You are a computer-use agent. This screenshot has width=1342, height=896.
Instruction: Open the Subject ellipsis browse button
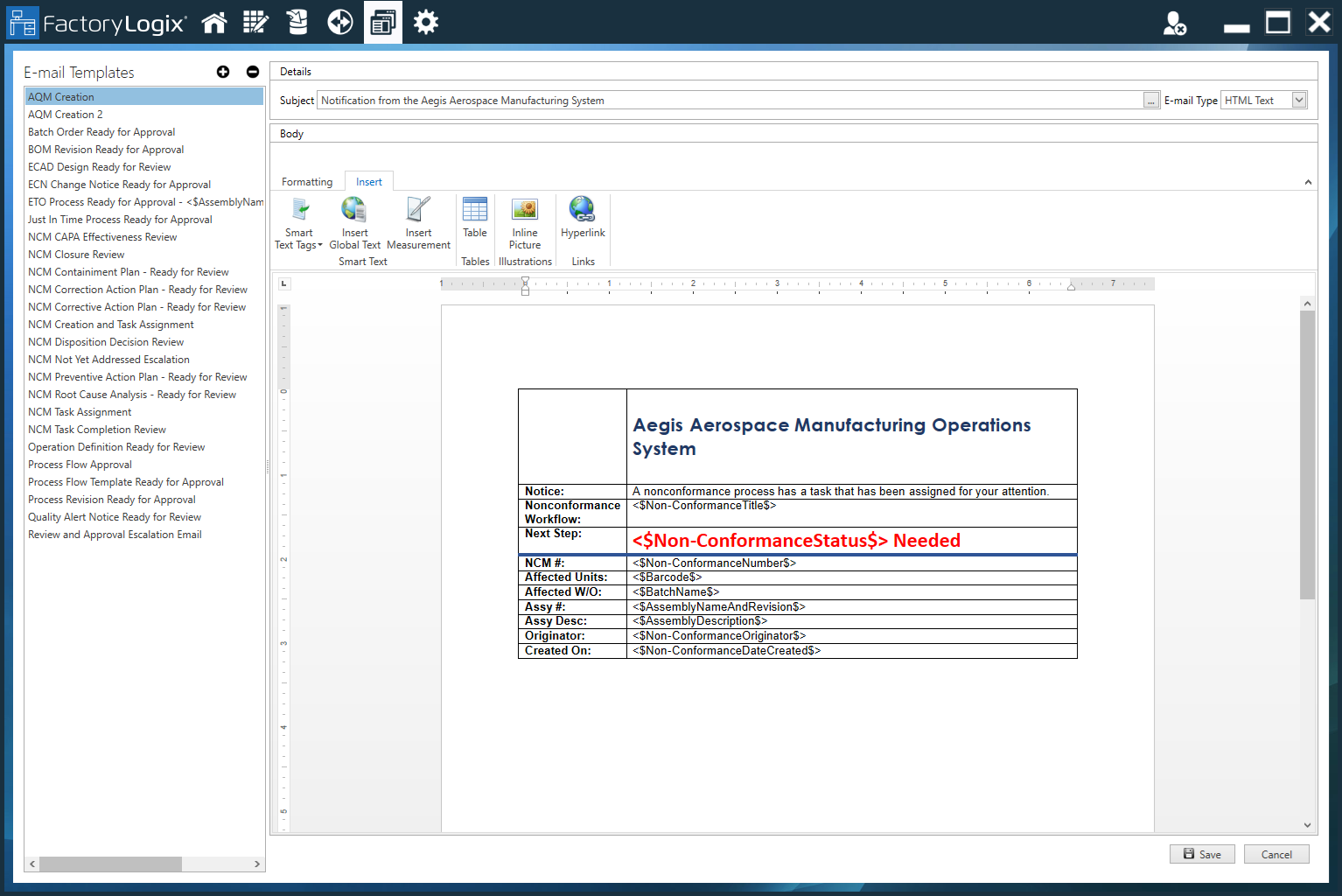[x=1150, y=100]
